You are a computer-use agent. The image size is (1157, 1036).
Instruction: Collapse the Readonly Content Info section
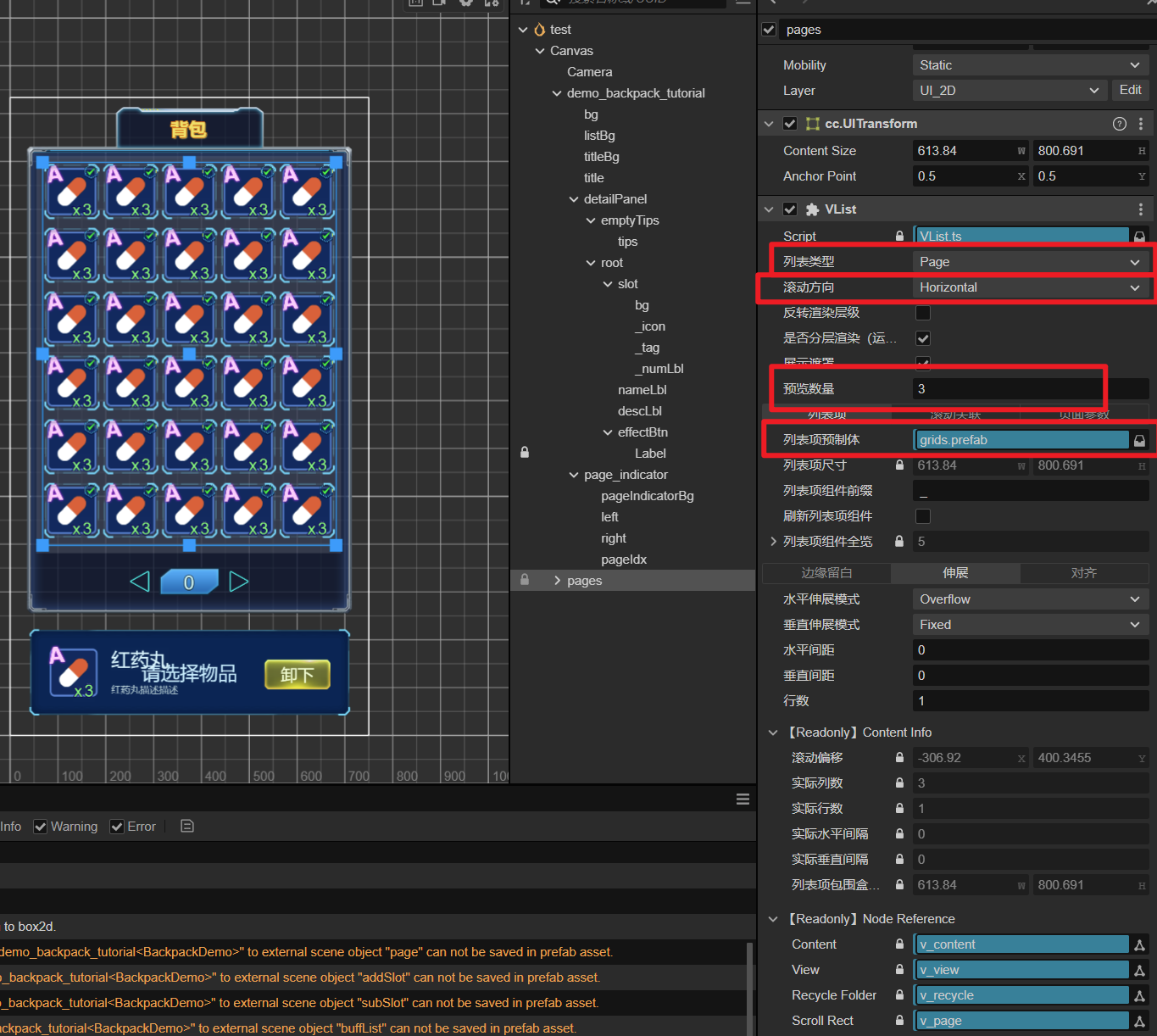pos(773,732)
